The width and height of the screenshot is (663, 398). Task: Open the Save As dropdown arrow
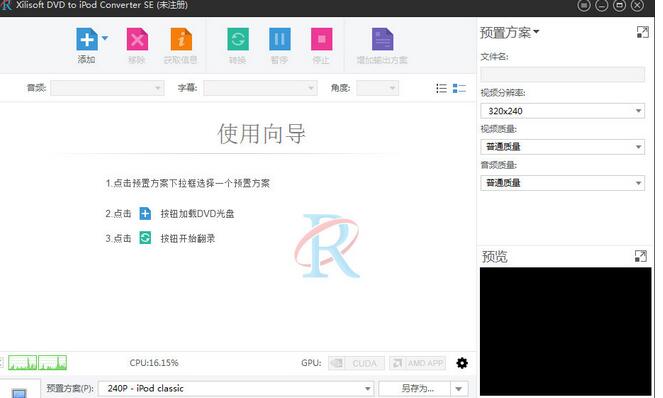click(459, 388)
